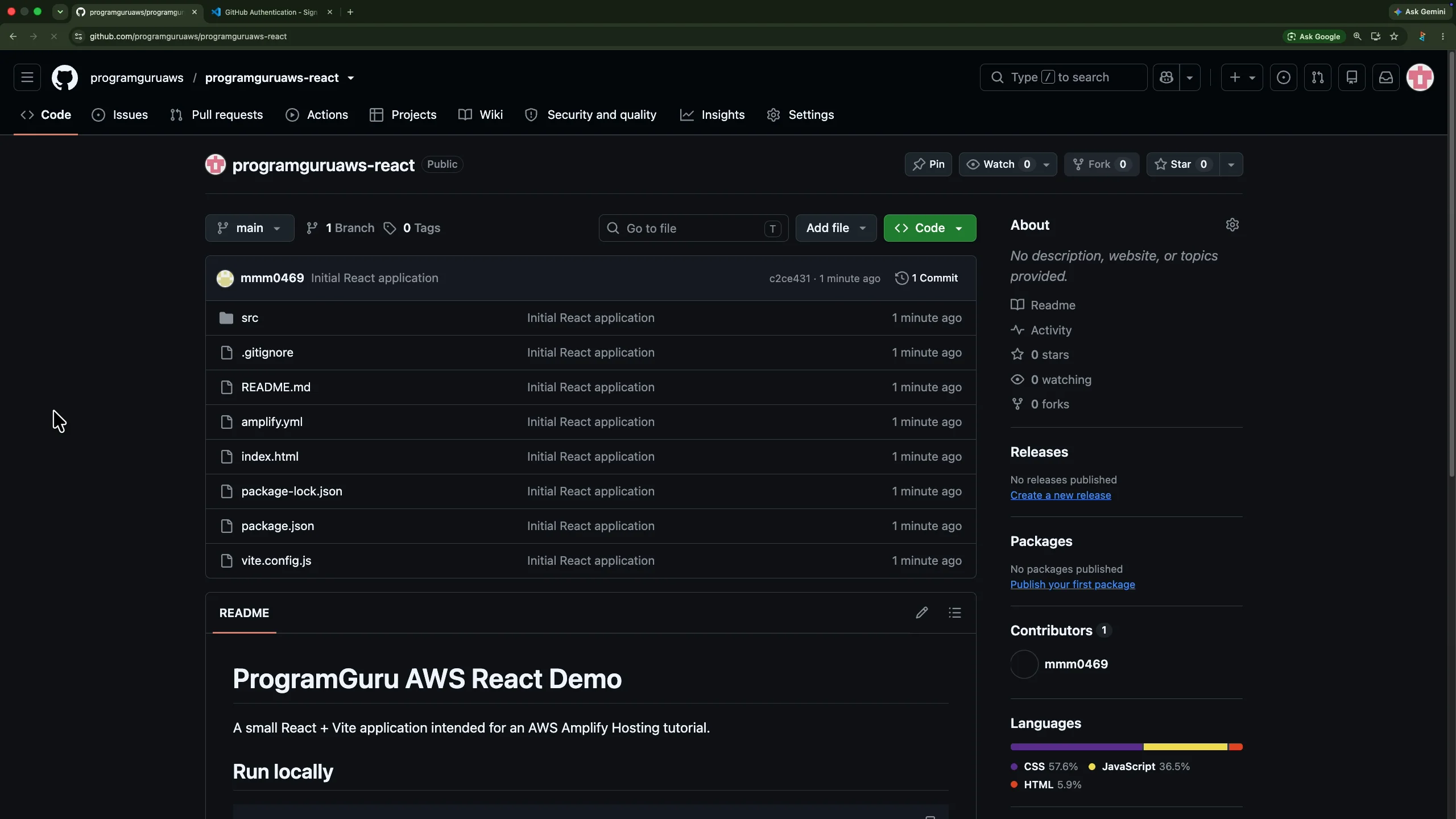Image resolution: width=1456 pixels, height=819 pixels.
Task: Open the green Code dropdown button
Action: (x=930, y=228)
